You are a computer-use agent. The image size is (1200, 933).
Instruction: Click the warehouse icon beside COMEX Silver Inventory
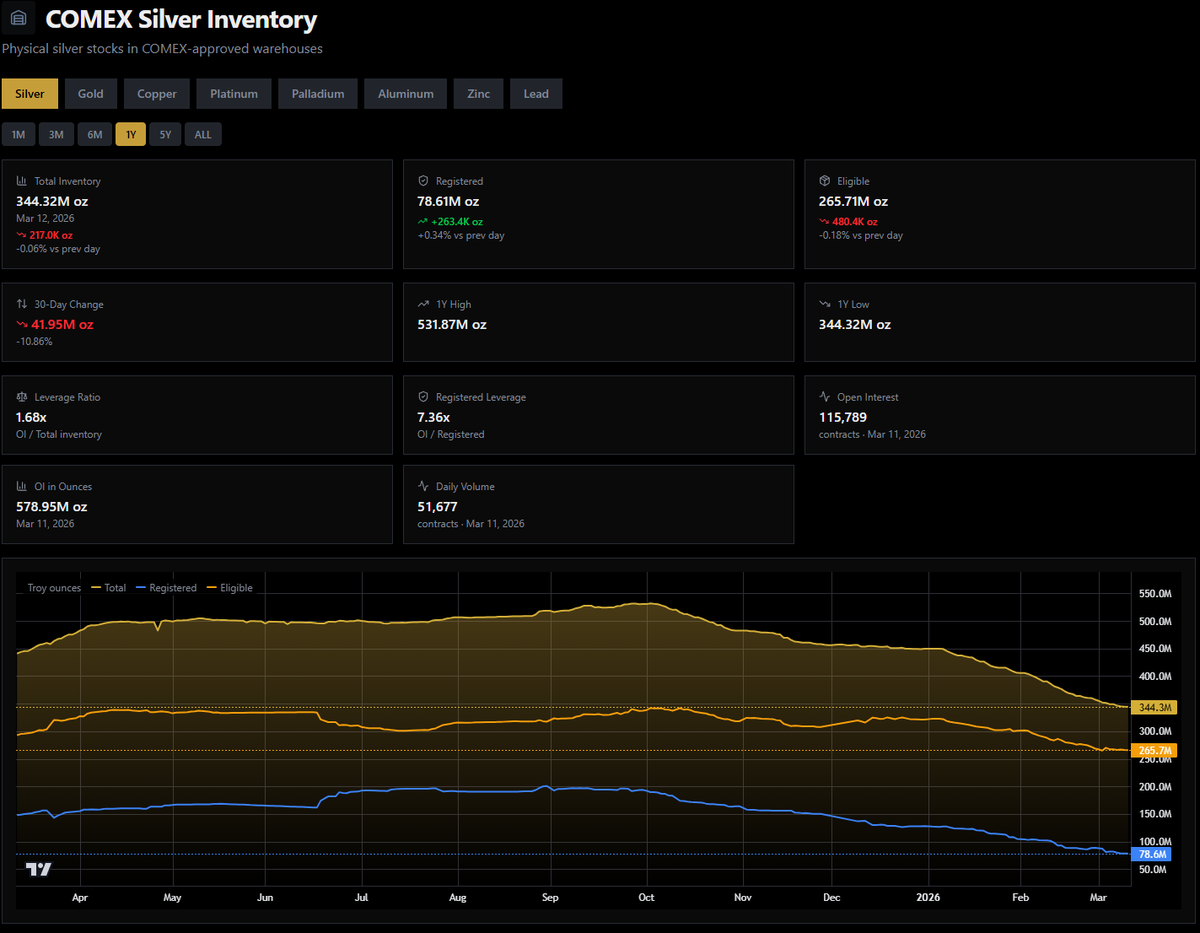(x=19, y=20)
